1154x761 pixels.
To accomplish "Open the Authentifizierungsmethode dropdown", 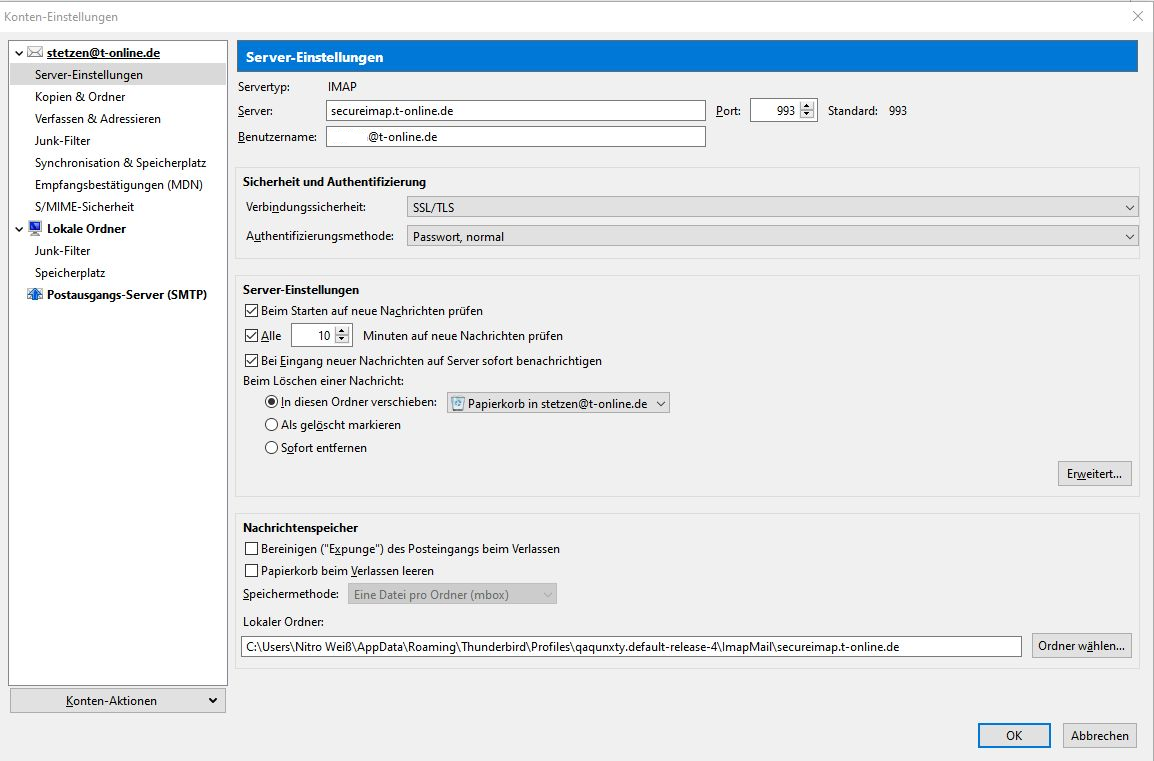I will [x=772, y=237].
